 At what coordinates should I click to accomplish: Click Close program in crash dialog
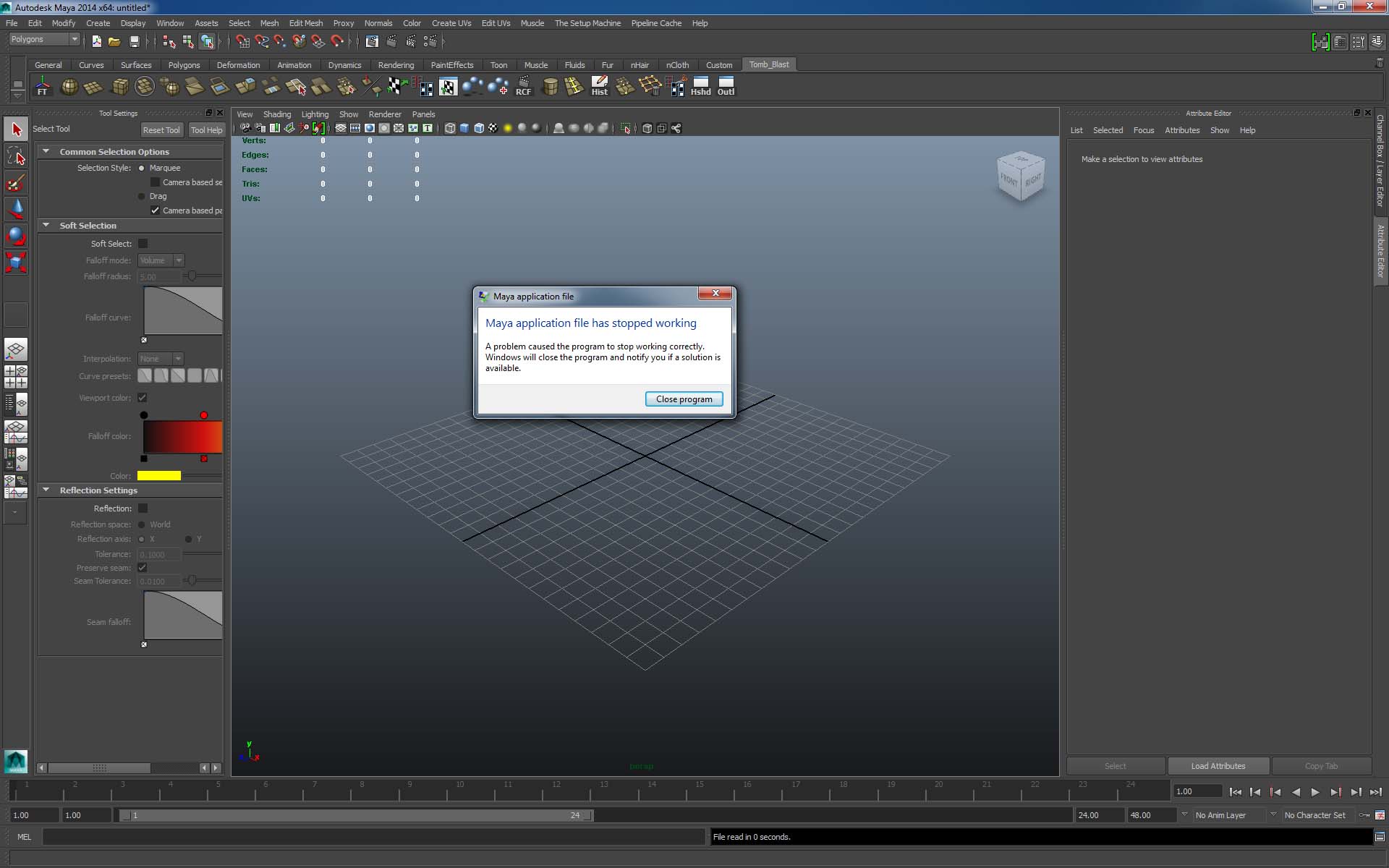(x=684, y=399)
